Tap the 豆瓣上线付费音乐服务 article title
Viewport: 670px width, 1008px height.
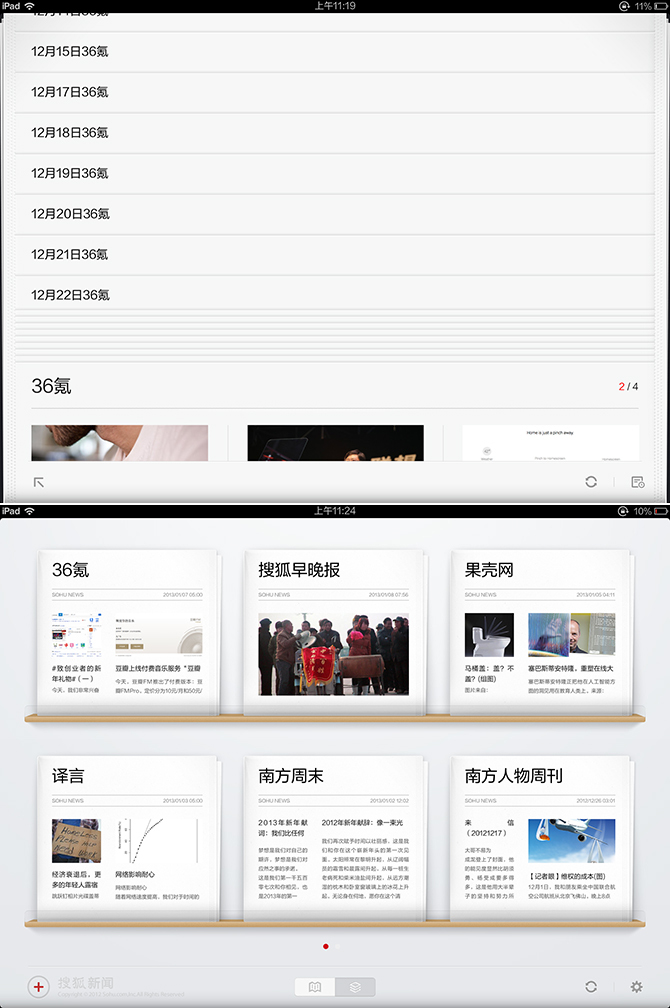[x=158, y=669]
